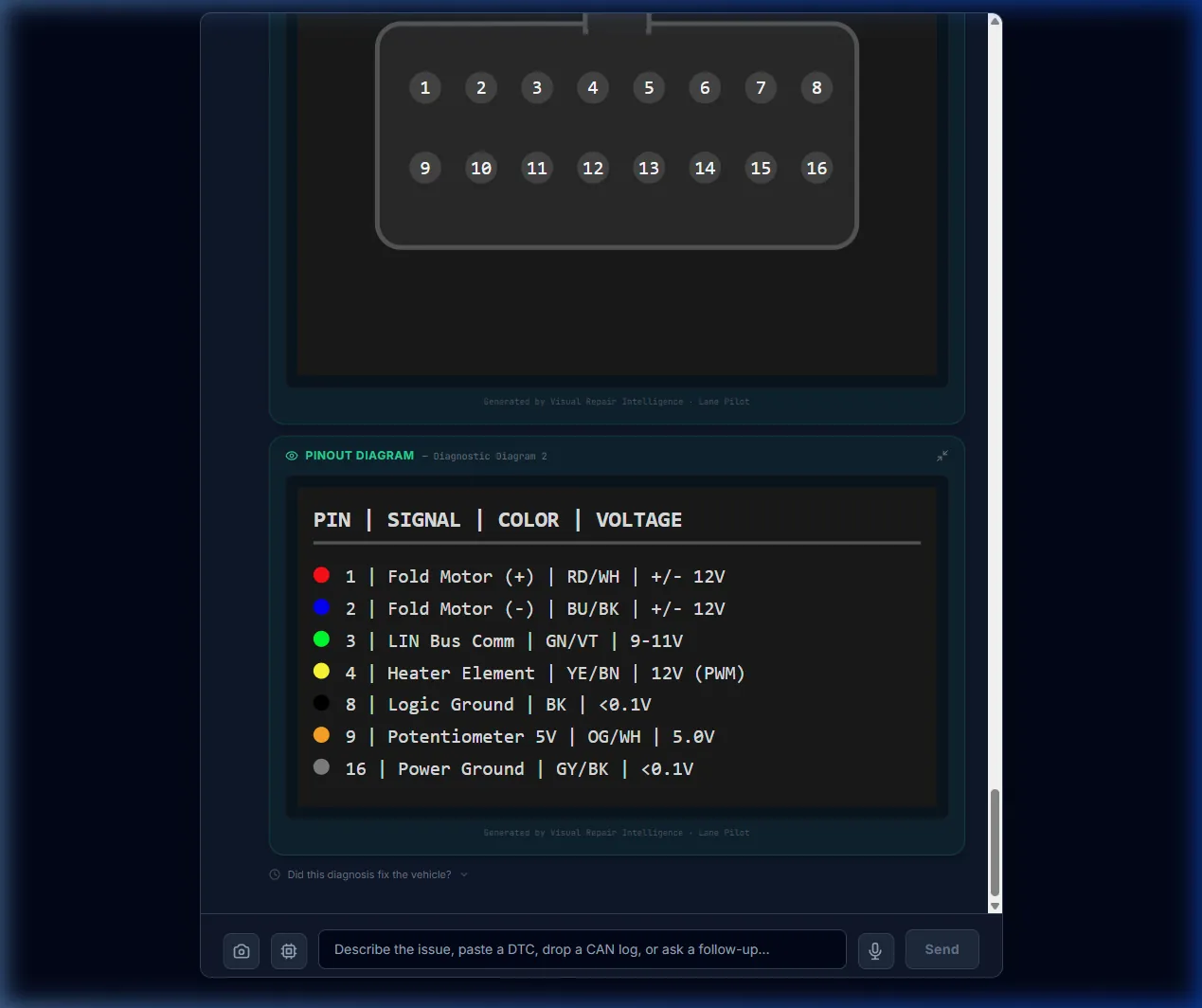The width and height of the screenshot is (1202, 1008).
Task: Click the clock icon beside diagnosis question
Action: pyautogui.click(x=275, y=874)
